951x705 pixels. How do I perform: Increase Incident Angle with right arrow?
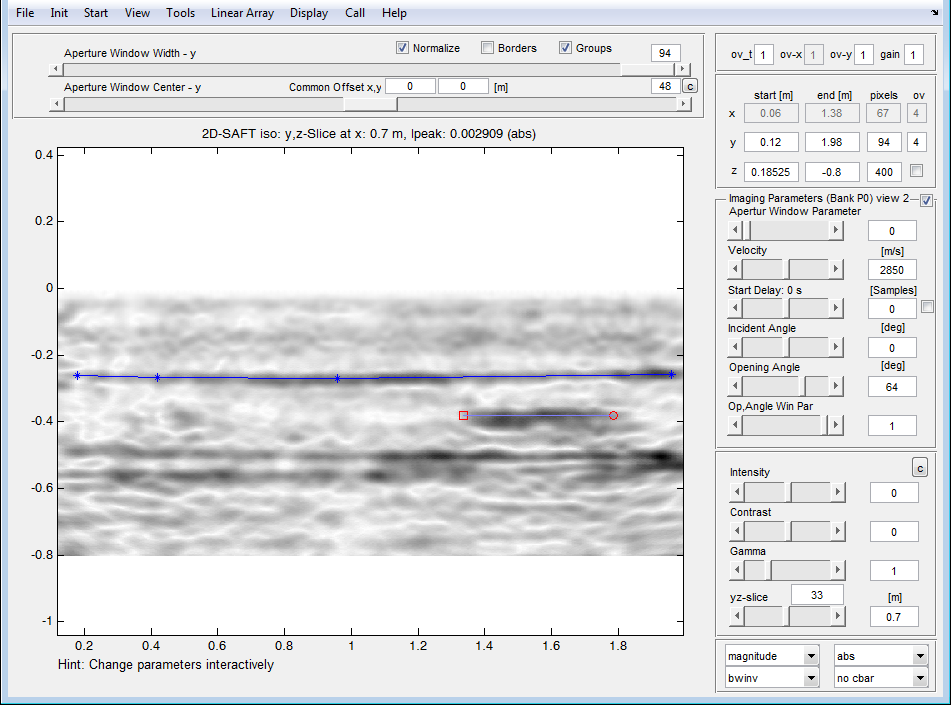(836, 347)
